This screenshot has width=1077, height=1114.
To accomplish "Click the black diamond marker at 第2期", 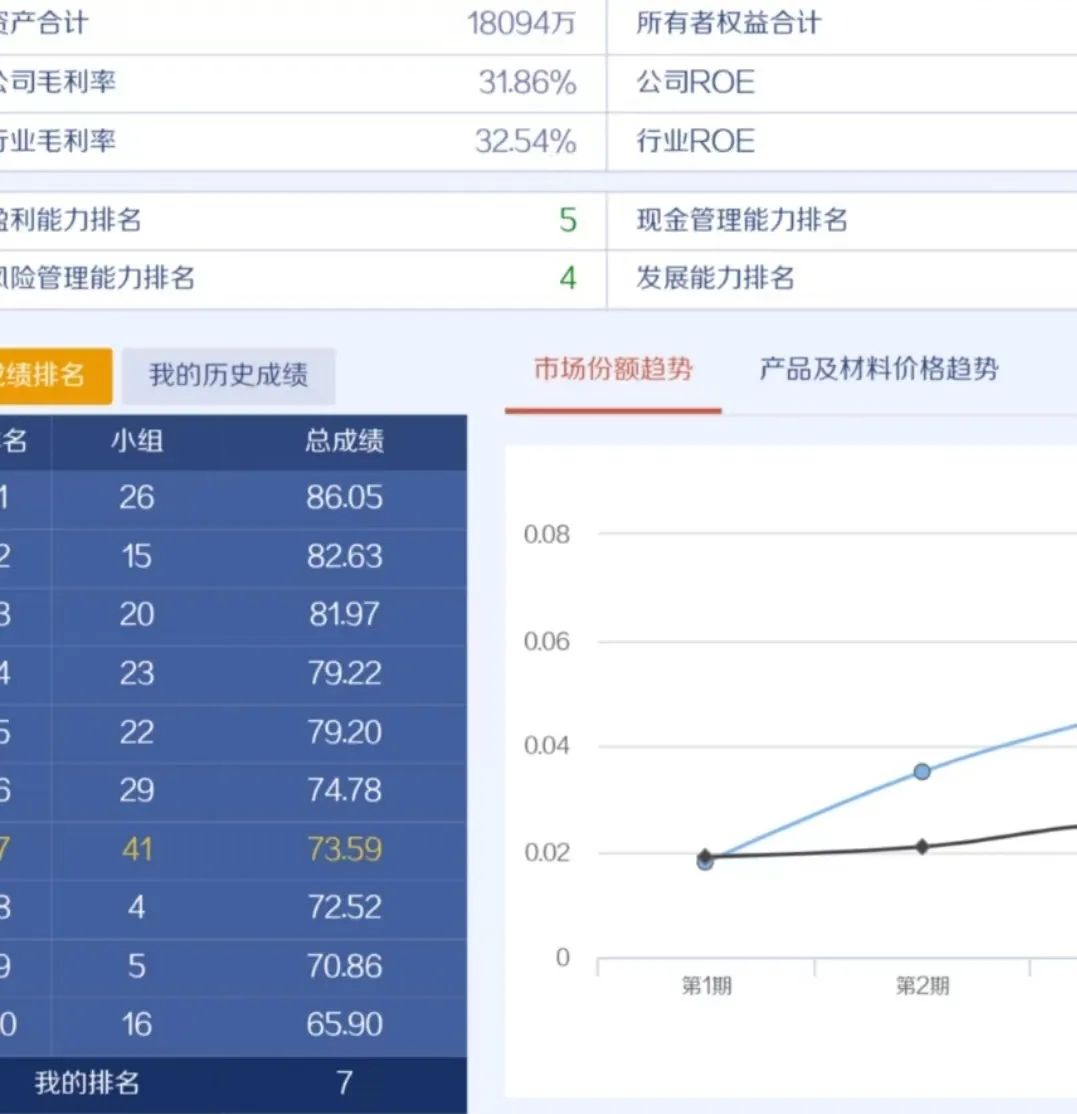I will pos(922,847).
